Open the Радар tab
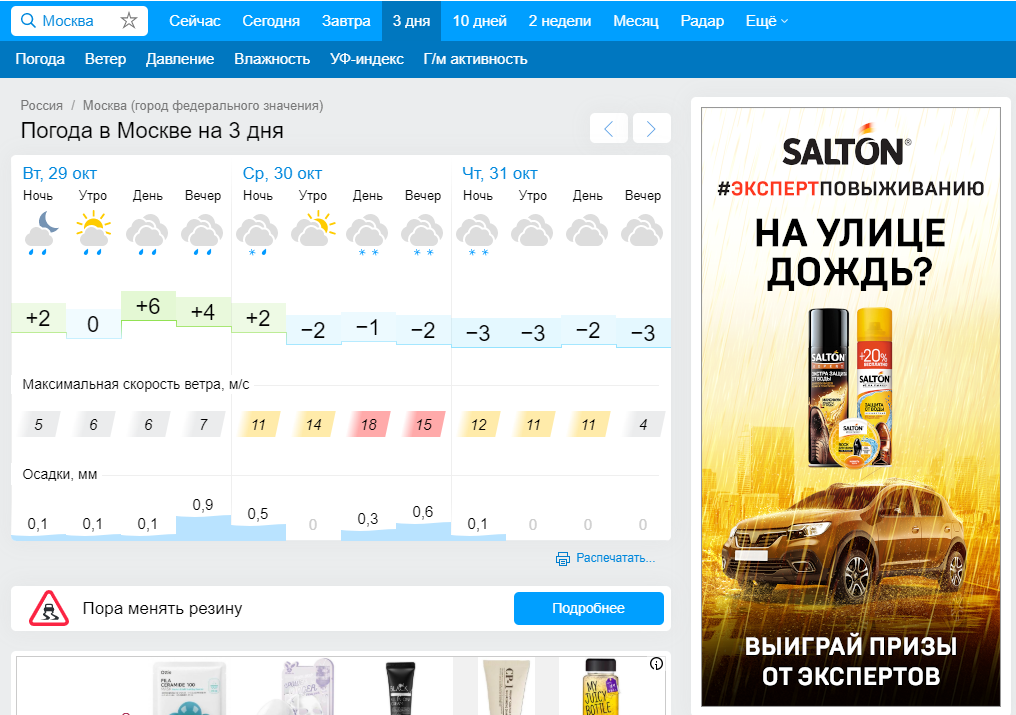The width and height of the screenshot is (1016, 715). click(x=702, y=21)
